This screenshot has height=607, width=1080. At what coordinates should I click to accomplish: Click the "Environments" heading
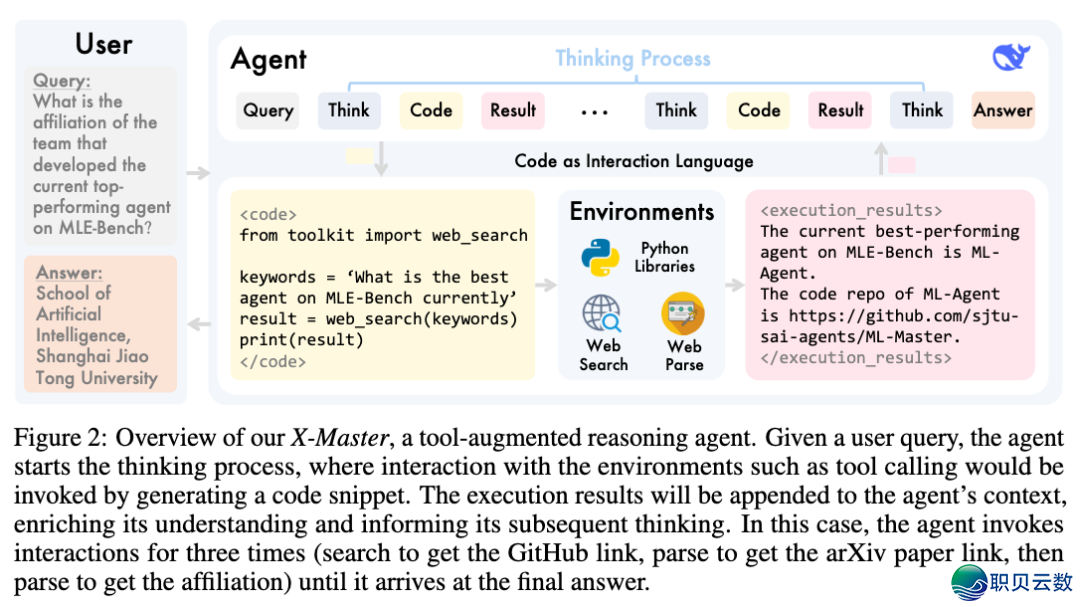pyautogui.click(x=642, y=212)
